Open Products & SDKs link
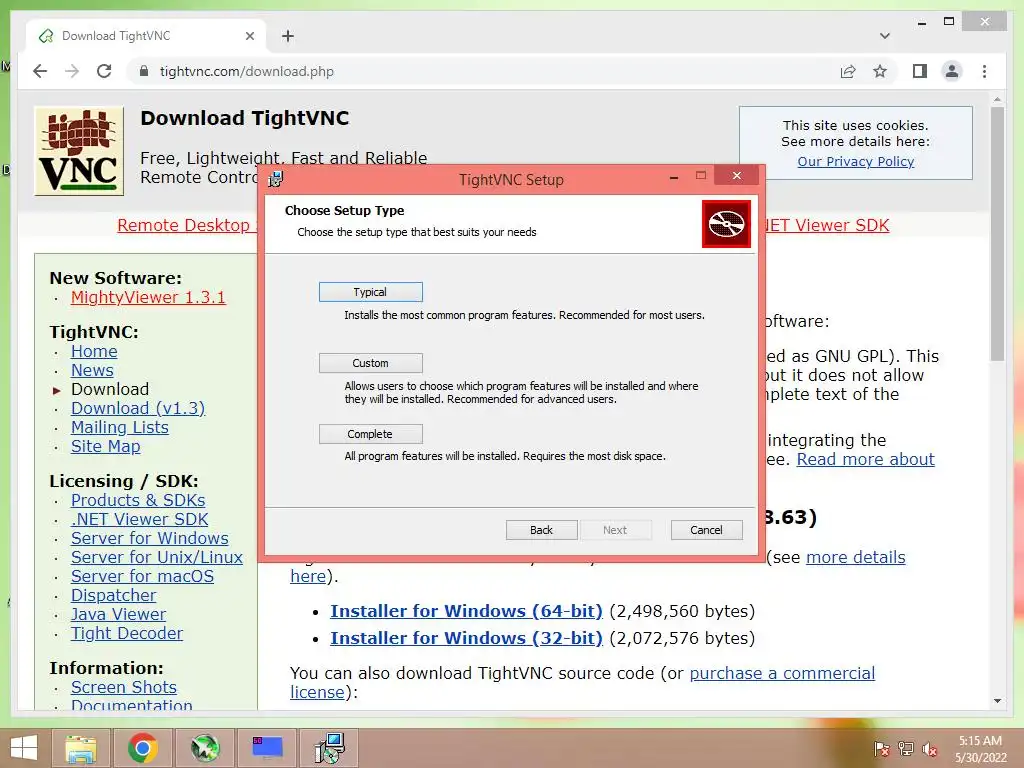1024x768 pixels. coord(138,500)
